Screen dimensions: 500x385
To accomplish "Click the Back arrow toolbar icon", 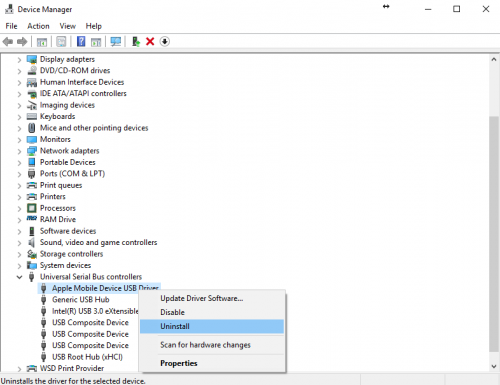I will 8,42.
